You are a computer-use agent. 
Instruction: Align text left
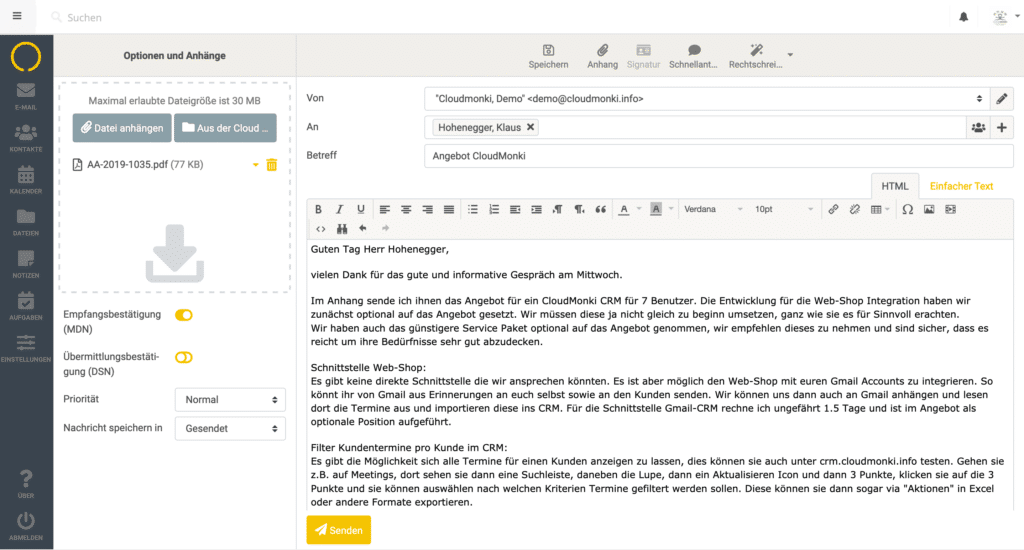point(385,210)
